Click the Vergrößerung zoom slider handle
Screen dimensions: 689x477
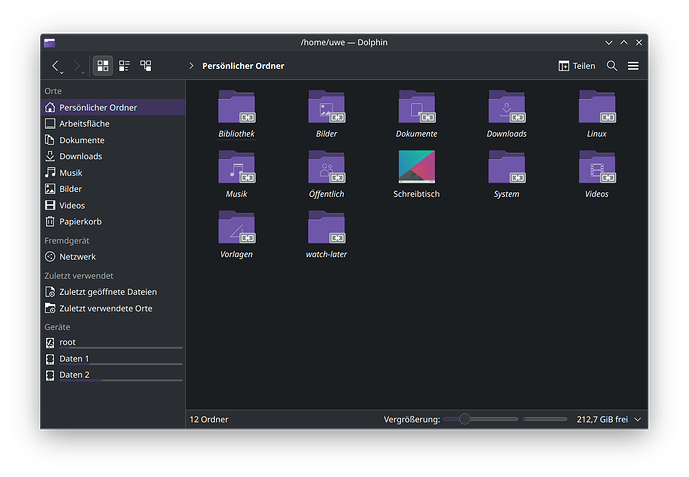(x=464, y=419)
